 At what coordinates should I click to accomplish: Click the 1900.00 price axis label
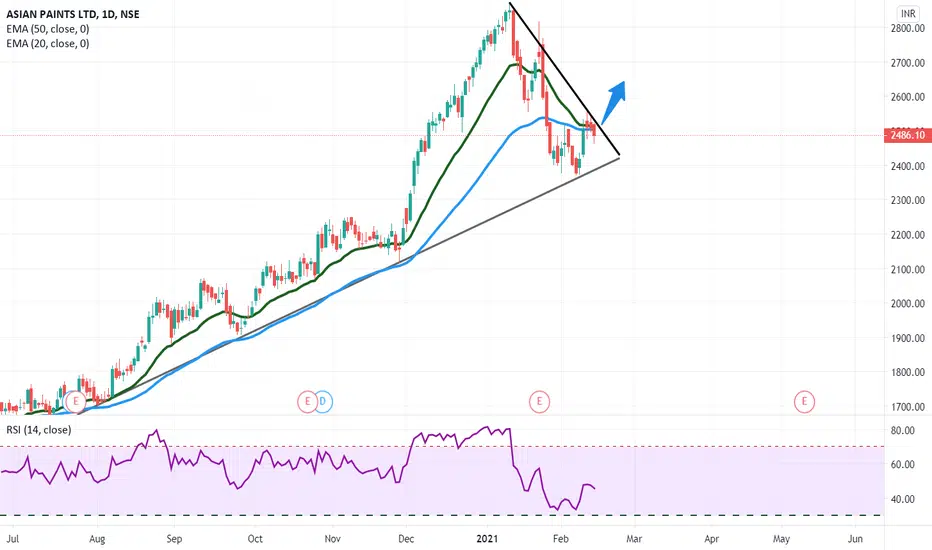click(x=908, y=338)
